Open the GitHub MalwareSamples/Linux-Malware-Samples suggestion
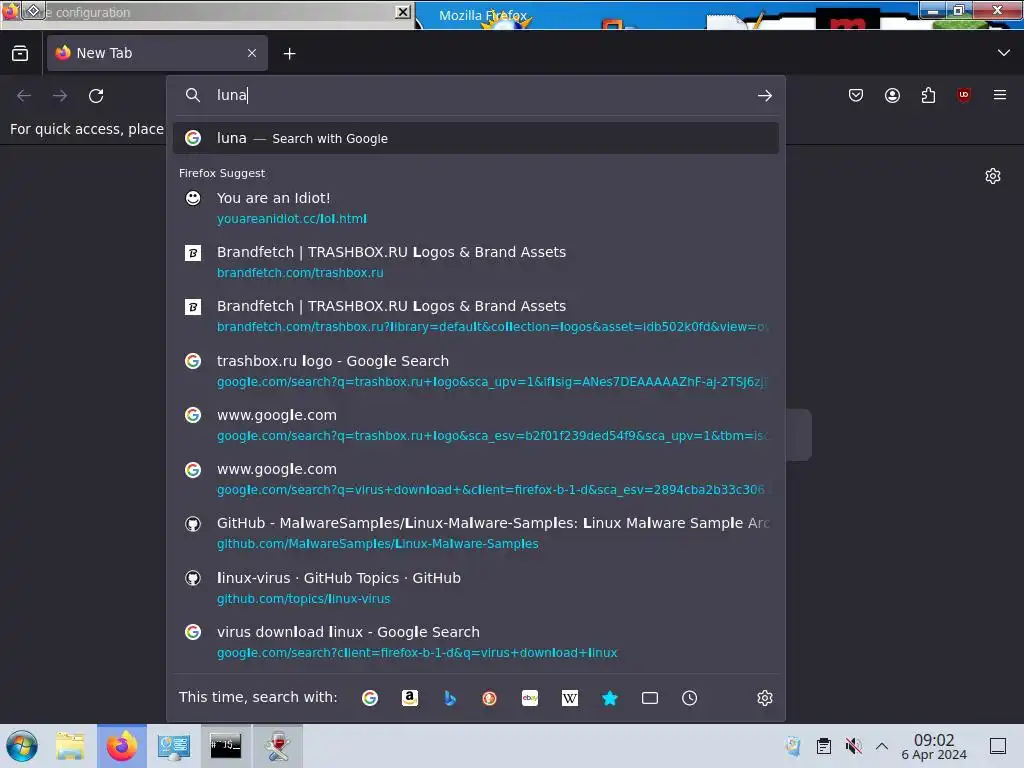 coord(475,534)
